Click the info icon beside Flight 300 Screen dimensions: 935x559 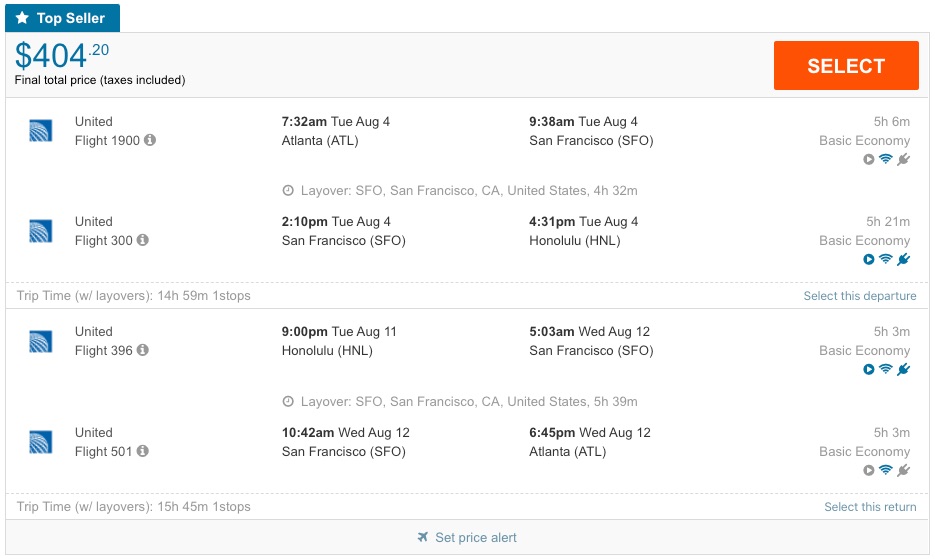[x=143, y=241]
